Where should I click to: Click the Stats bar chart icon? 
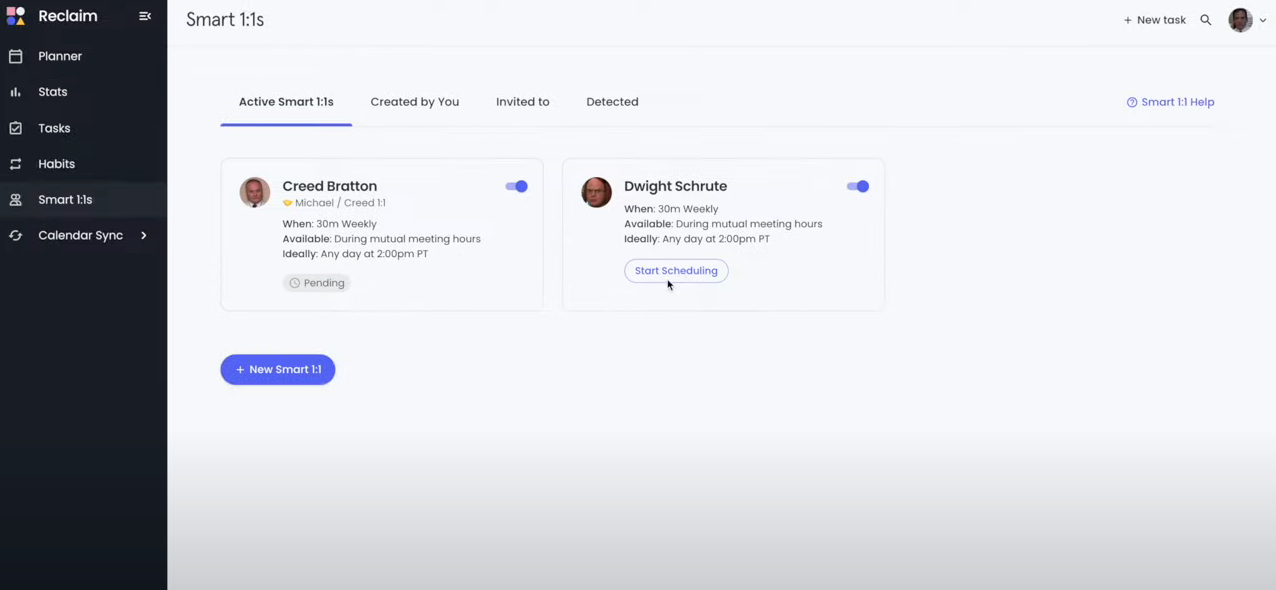(15, 92)
